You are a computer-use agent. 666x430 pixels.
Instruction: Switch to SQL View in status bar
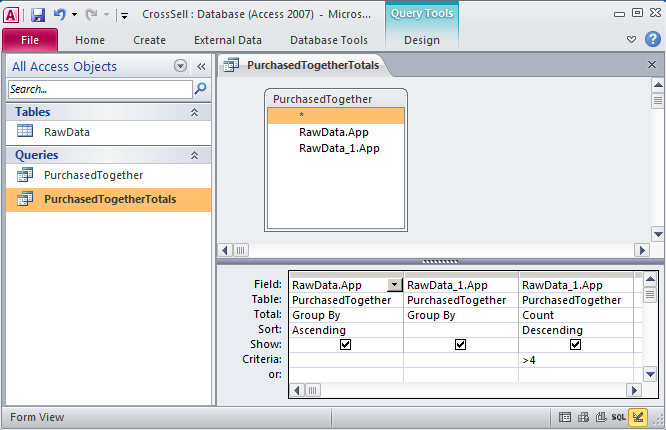pyautogui.click(x=619, y=417)
